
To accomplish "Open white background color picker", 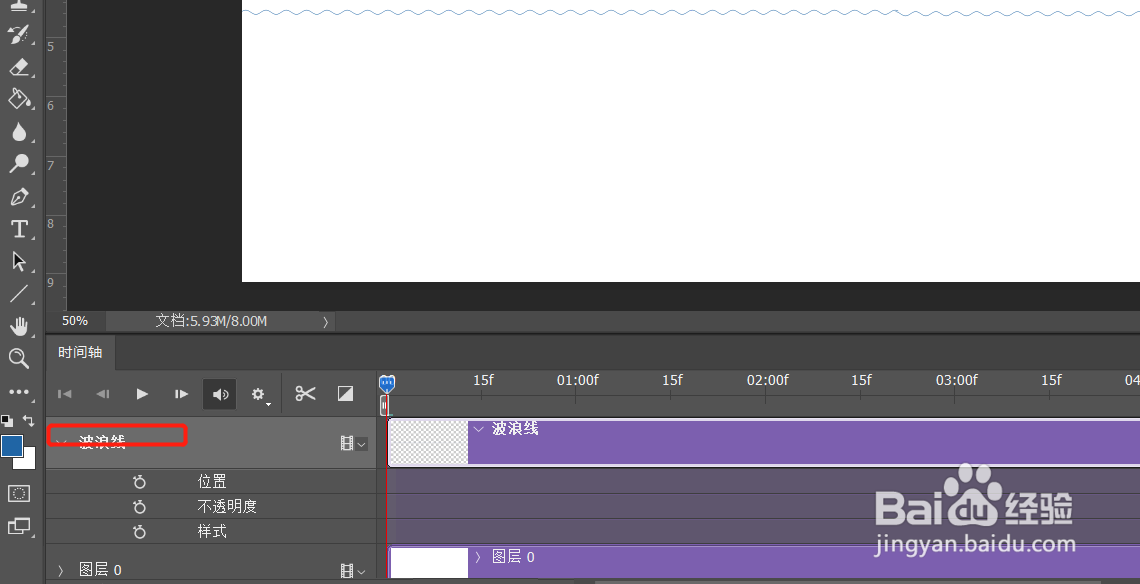I will (x=29, y=462).
